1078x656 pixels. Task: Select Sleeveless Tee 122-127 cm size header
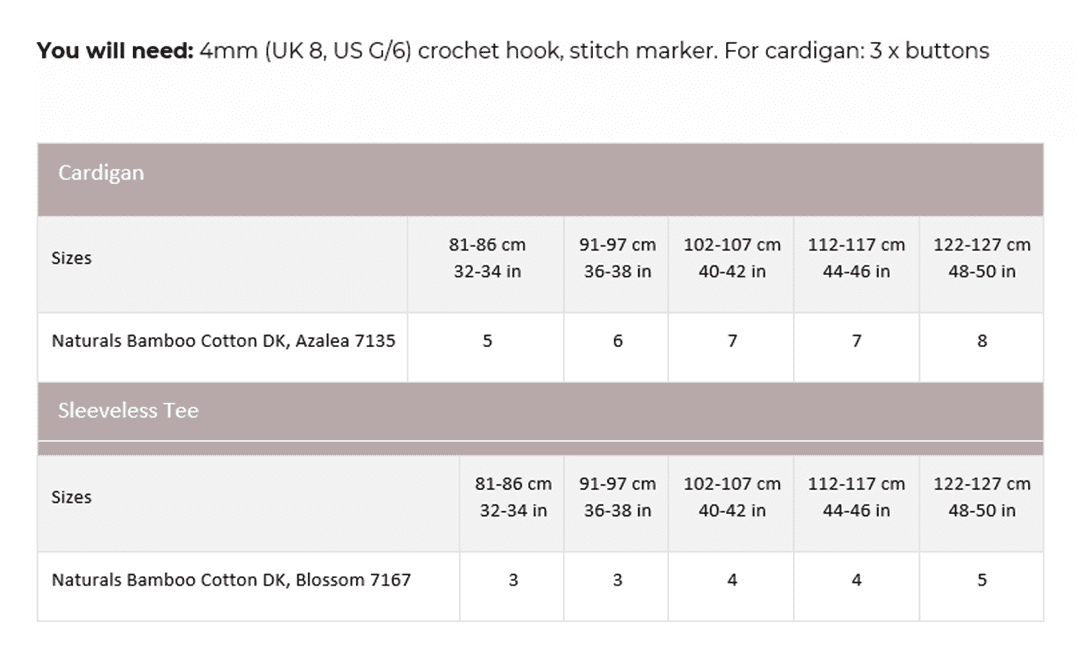981,497
